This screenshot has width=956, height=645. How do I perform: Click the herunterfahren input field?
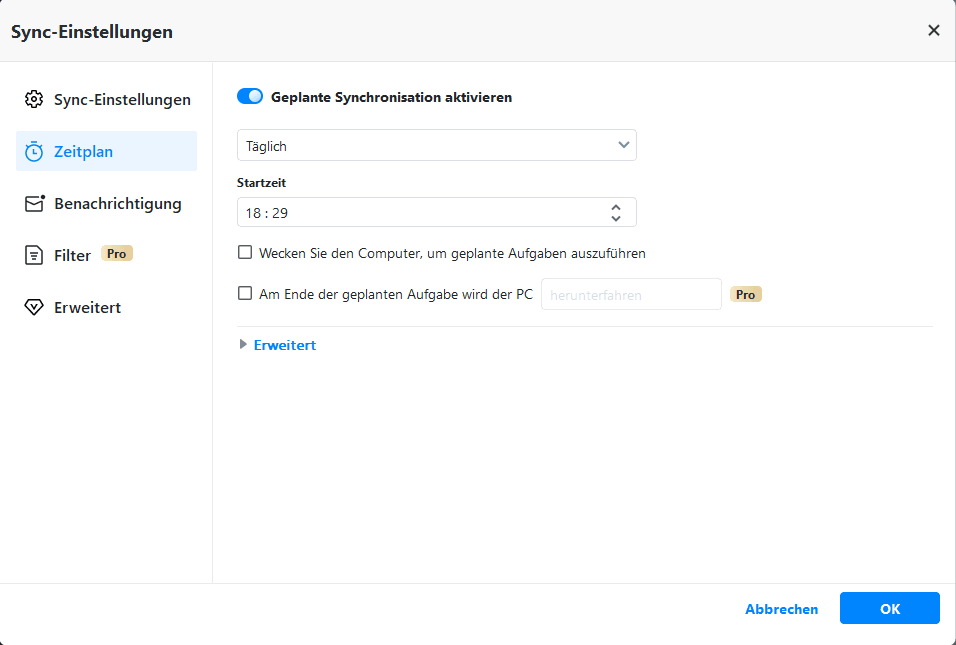[631, 295]
